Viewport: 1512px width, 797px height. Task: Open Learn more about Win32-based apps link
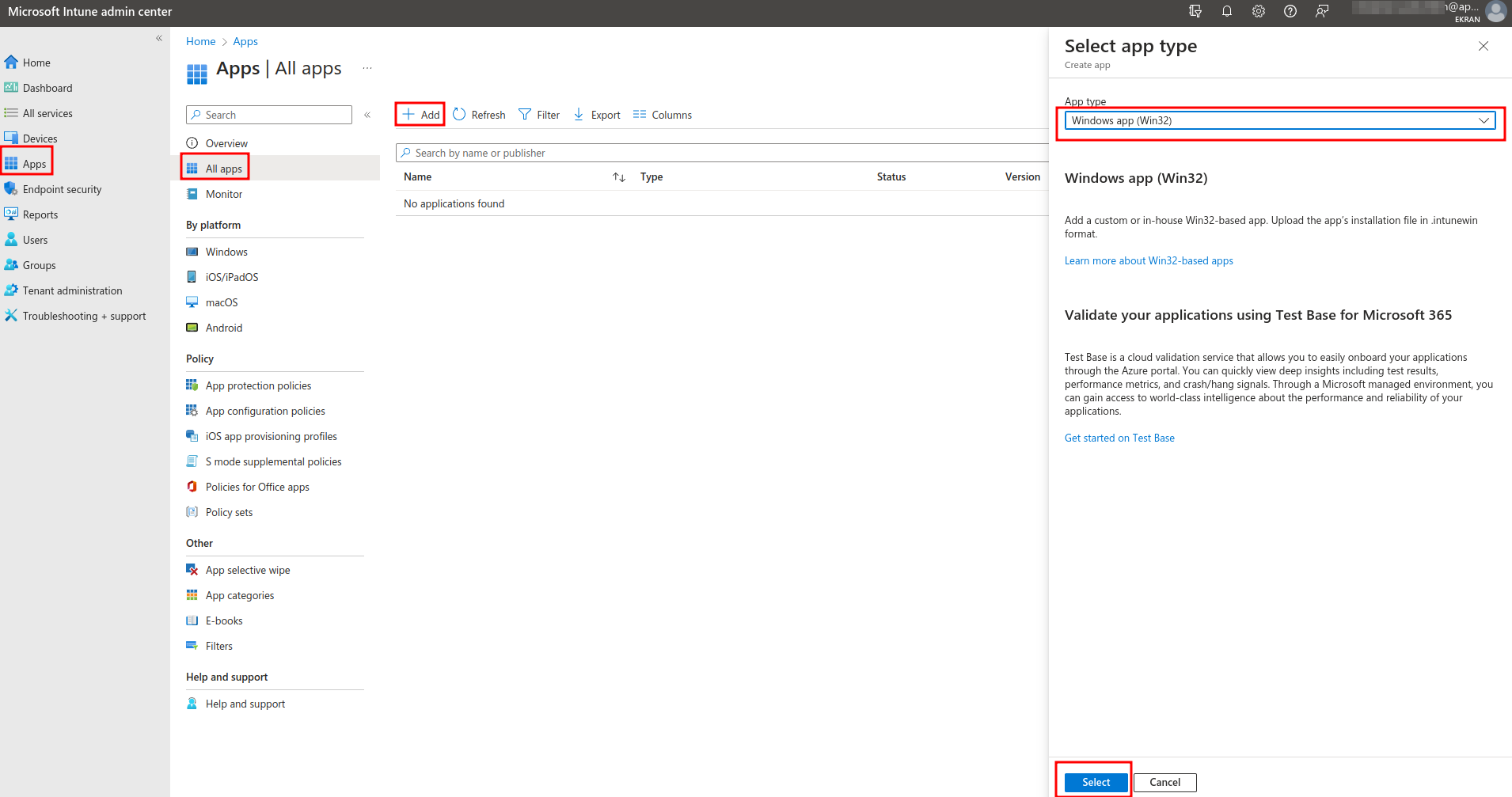click(1148, 260)
